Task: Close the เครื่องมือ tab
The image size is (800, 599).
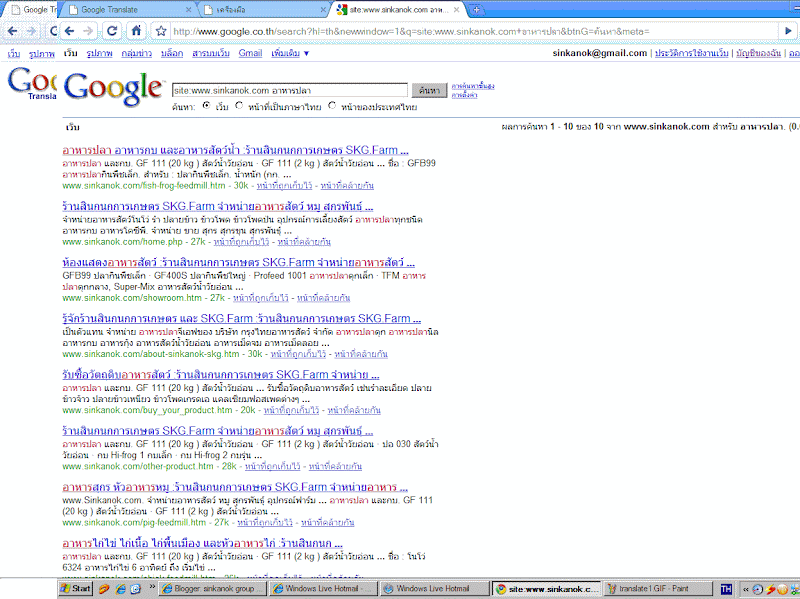Action: (323, 9)
